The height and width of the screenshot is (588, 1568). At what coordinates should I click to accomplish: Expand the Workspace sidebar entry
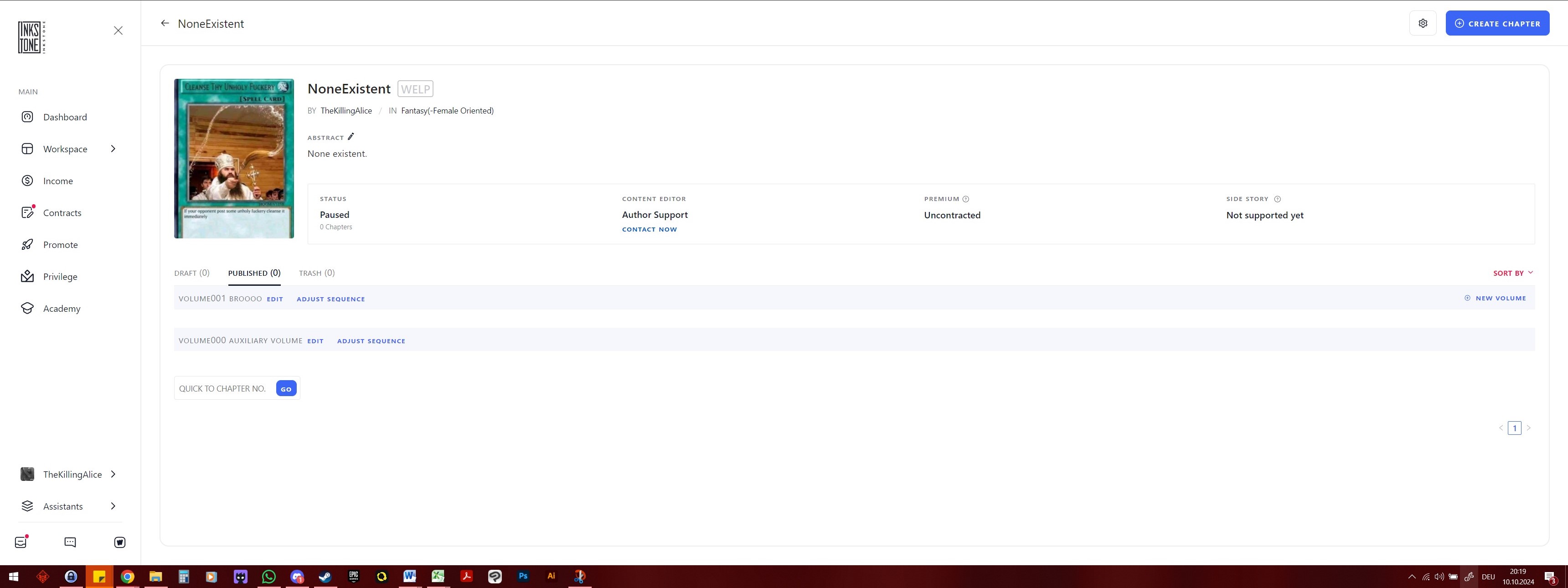coord(65,149)
